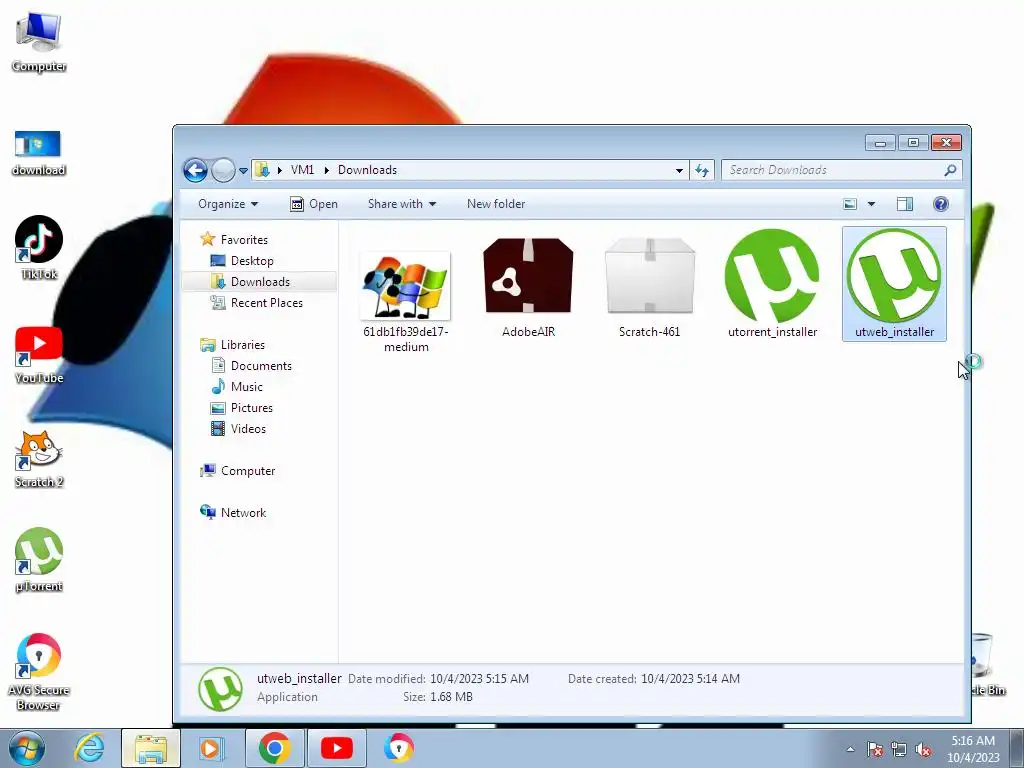Open Action Center flag icon
The width and height of the screenshot is (1024, 768).
[x=875, y=750]
